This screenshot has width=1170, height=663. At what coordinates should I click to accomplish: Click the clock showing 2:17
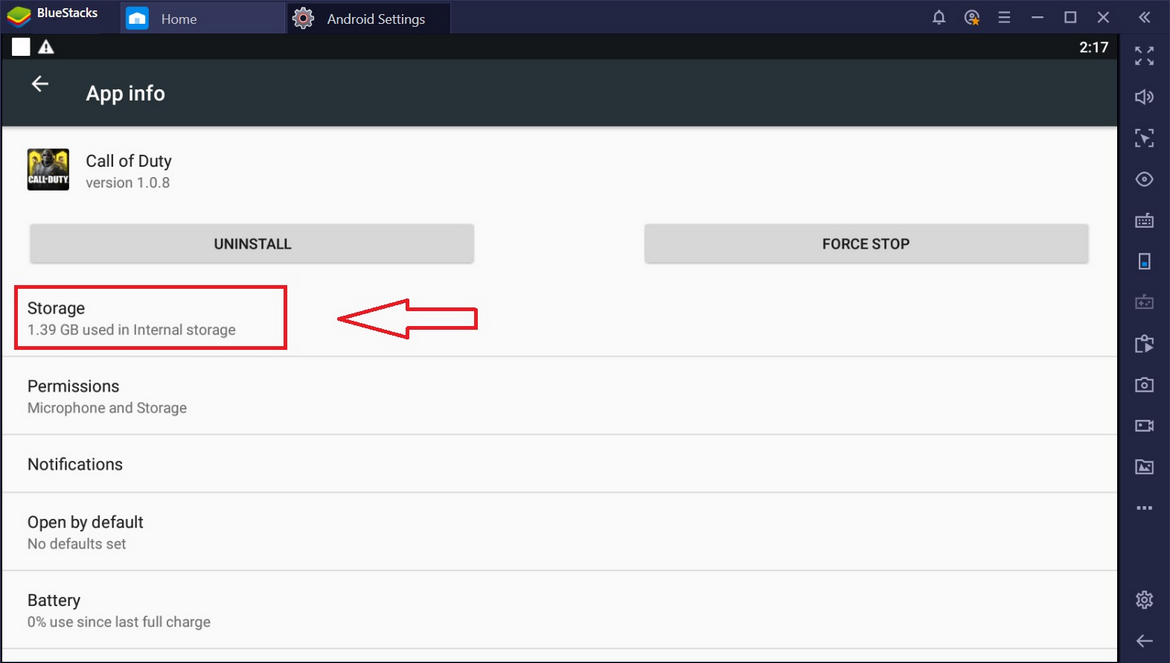click(x=1093, y=47)
